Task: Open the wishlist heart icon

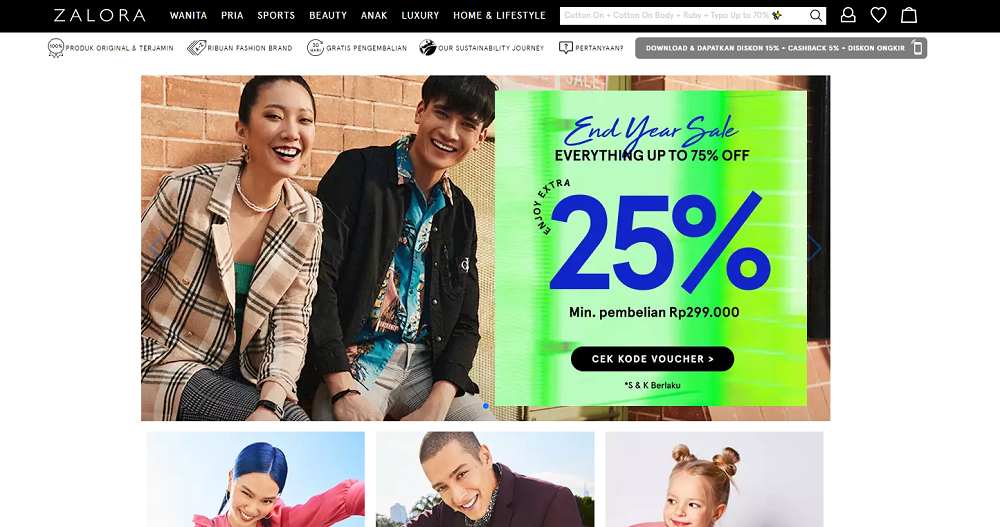Action: [878, 15]
